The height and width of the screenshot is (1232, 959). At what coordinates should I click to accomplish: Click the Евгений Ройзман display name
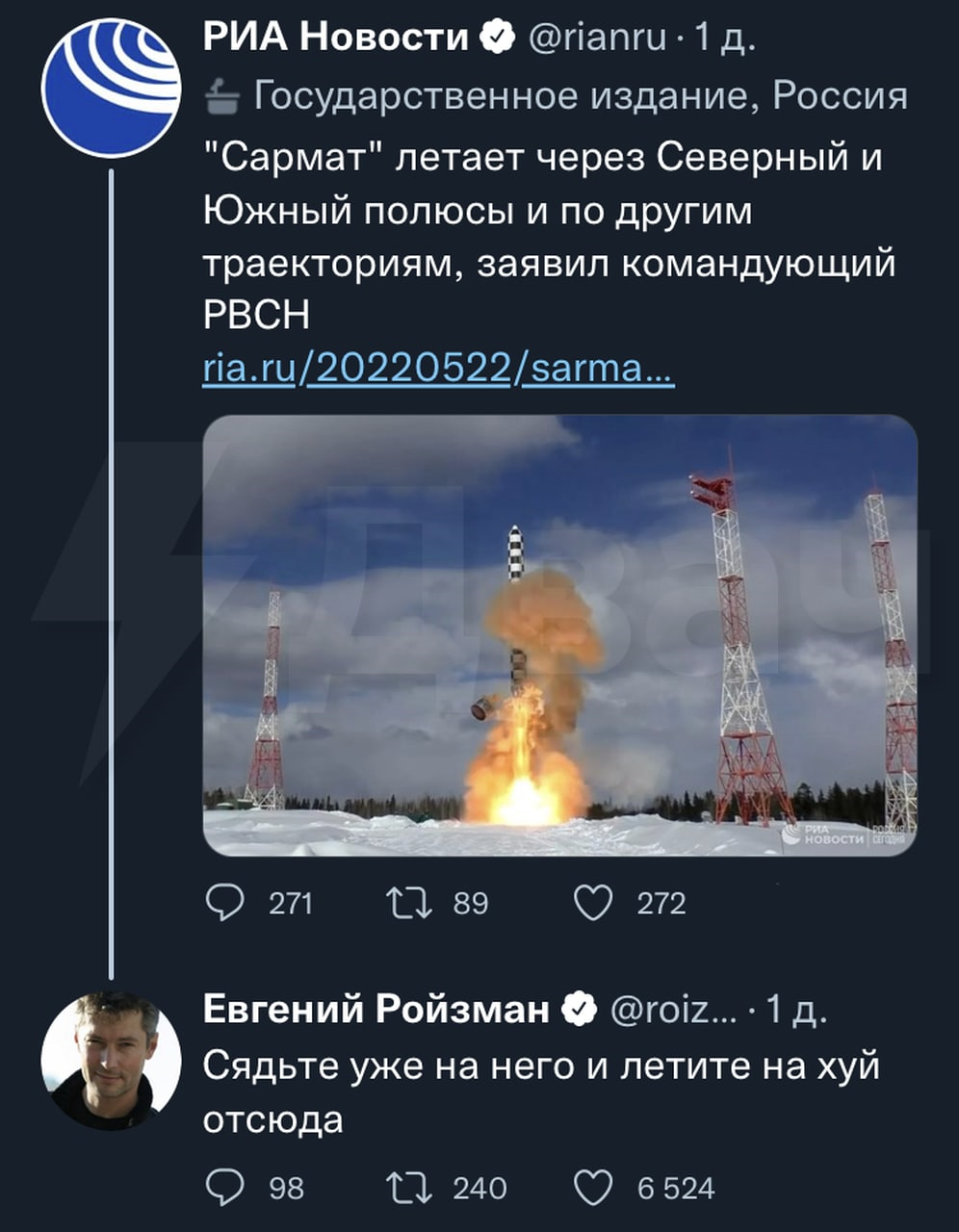coord(376,1010)
